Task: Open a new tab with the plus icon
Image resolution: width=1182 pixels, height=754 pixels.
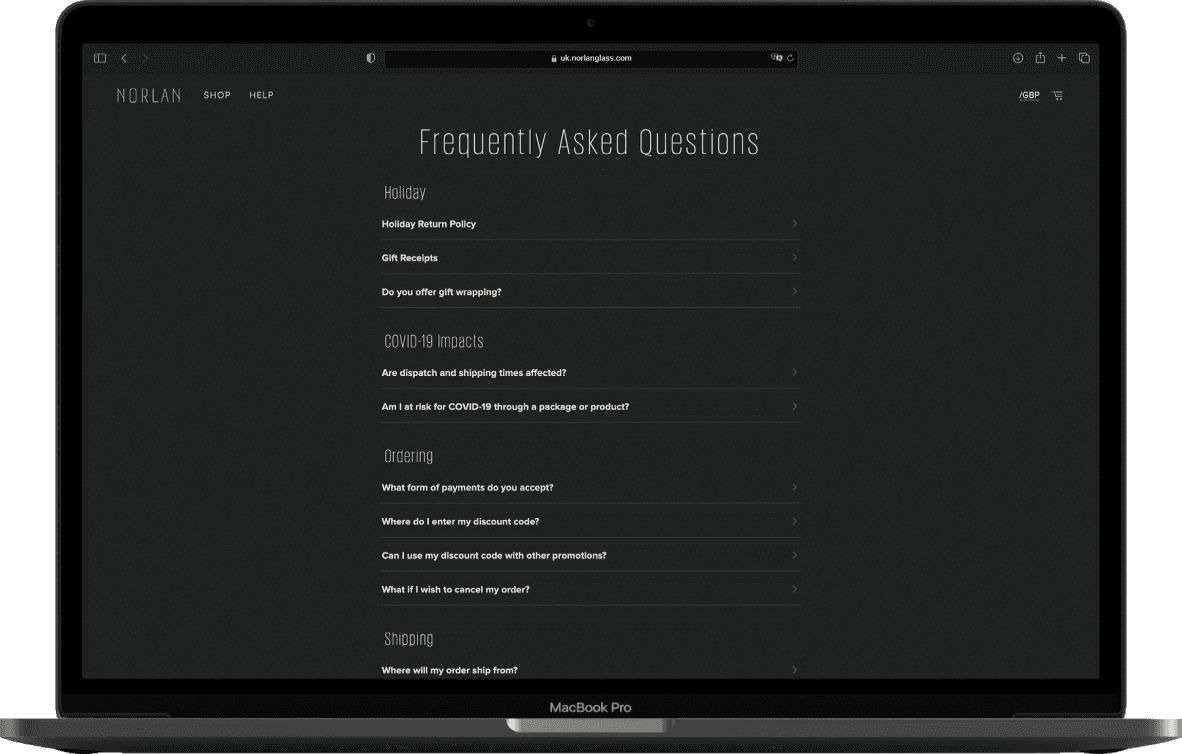Action: (x=1061, y=58)
